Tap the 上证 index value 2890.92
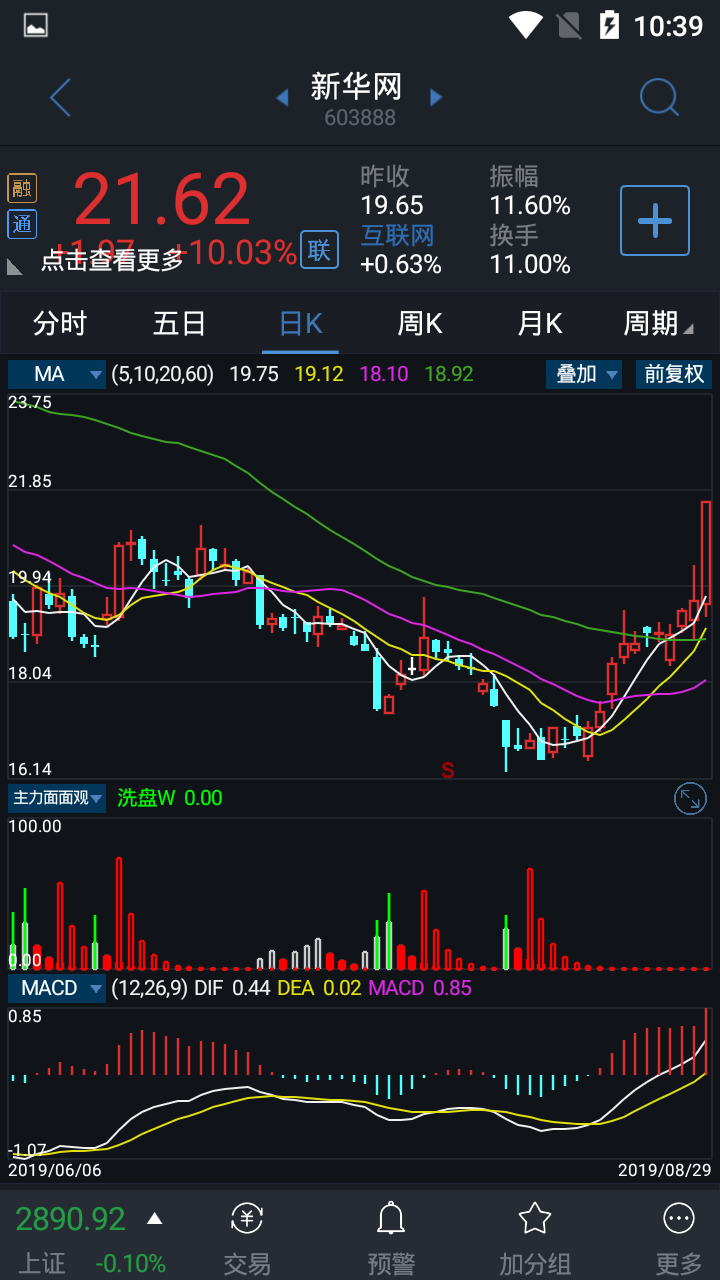This screenshot has width=720, height=1280. (70, 1219)
